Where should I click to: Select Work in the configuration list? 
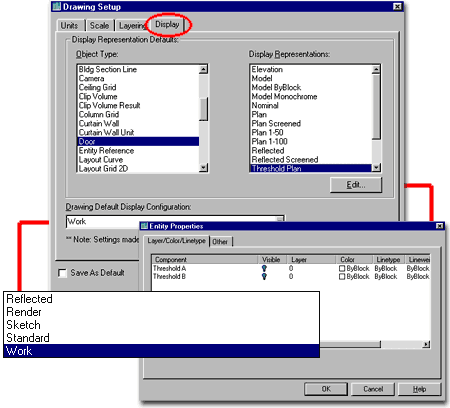[x=161, y=351]
